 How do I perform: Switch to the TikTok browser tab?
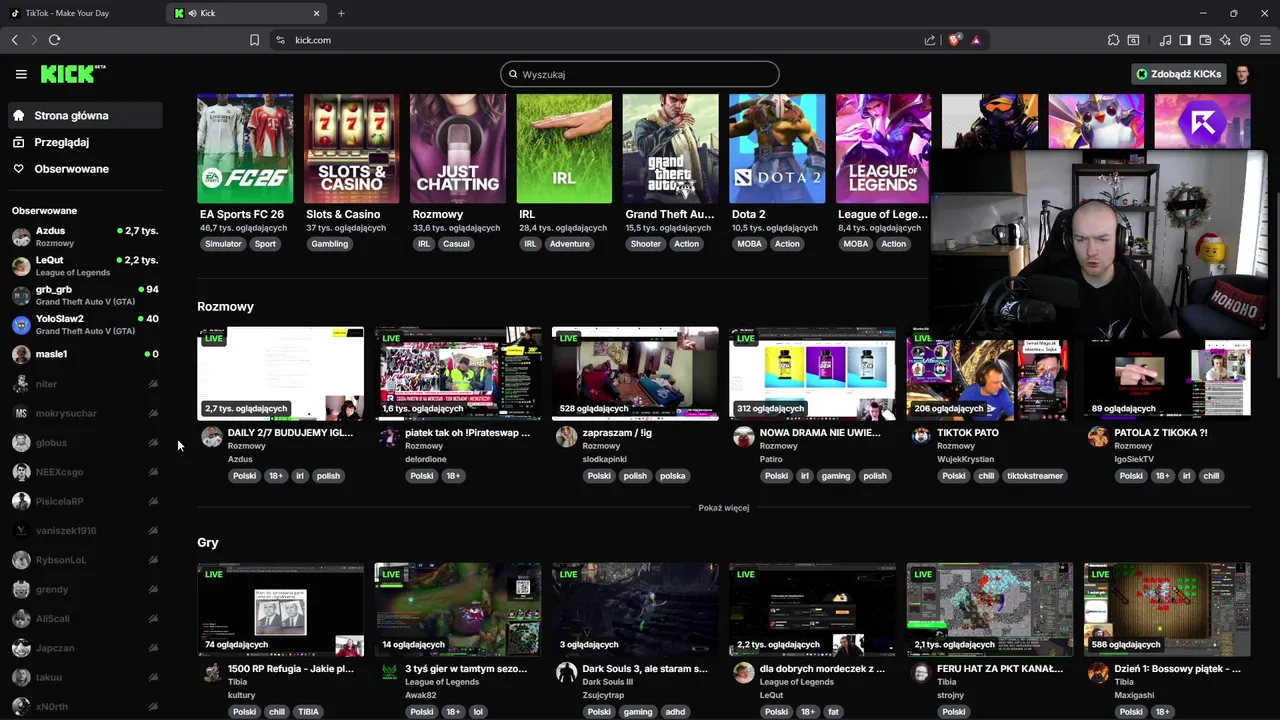click(80, 13)
